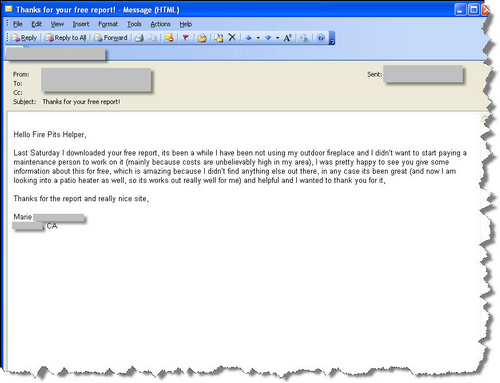
Task: Click the Reply button
Action: point(24,38)
